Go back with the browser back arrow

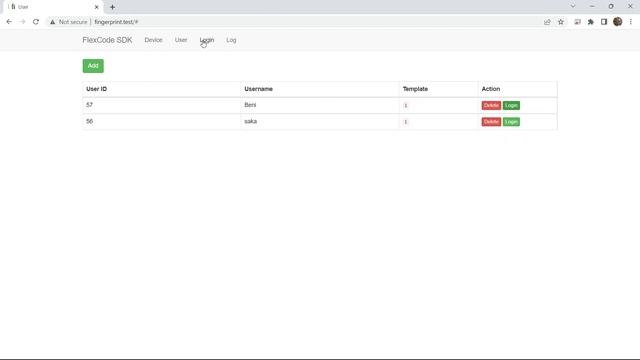(x=9, y=22)
